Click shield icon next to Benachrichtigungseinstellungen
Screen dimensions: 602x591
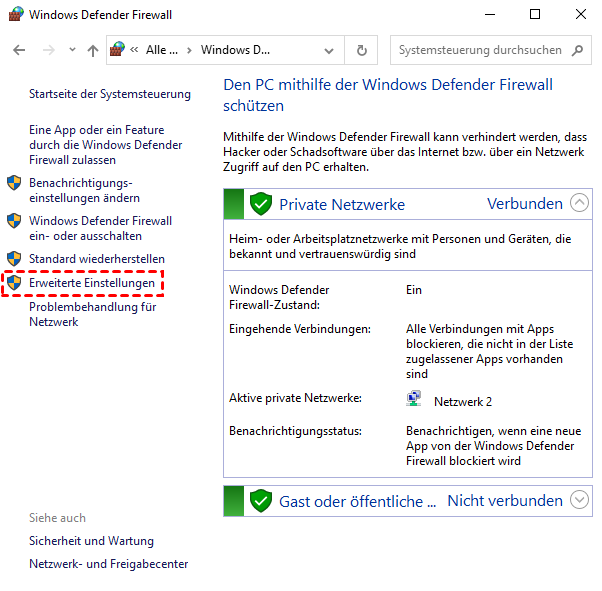pyautogui.click(x=14, y=183)
